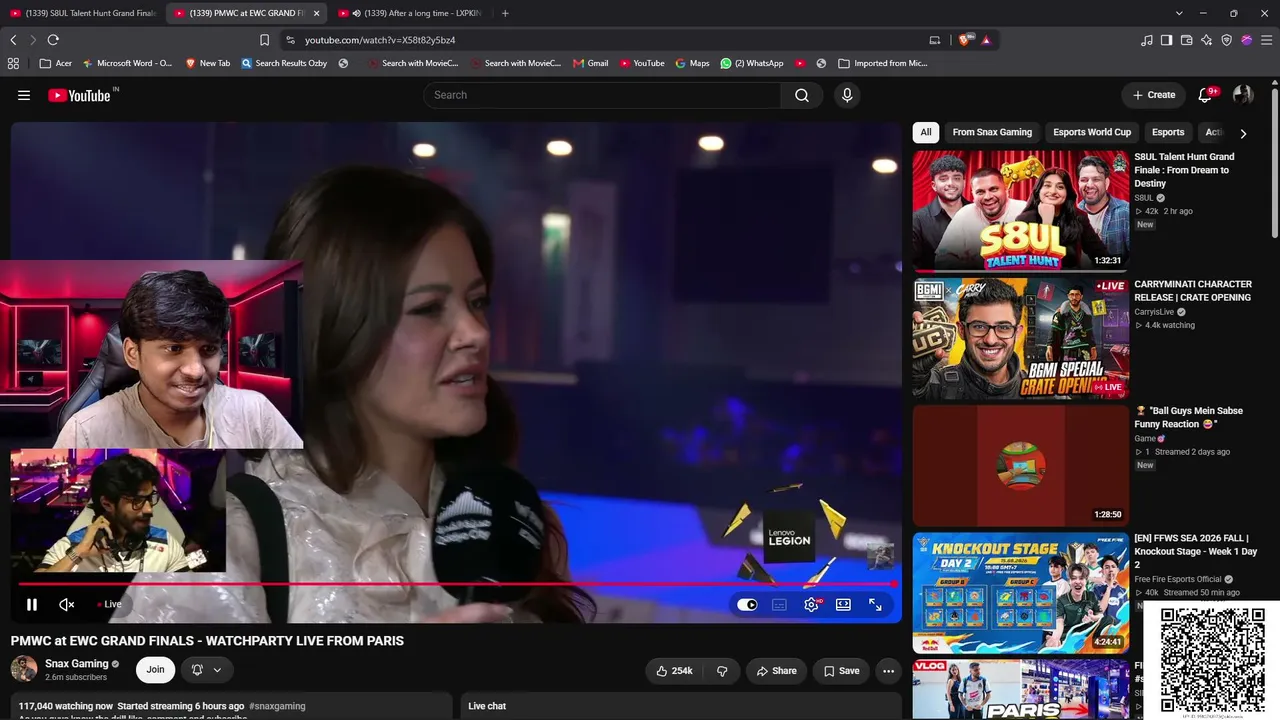1280x720 pixels.
Task: Open FFWS SEA 2026 FALL video title
Action: 1195,551
